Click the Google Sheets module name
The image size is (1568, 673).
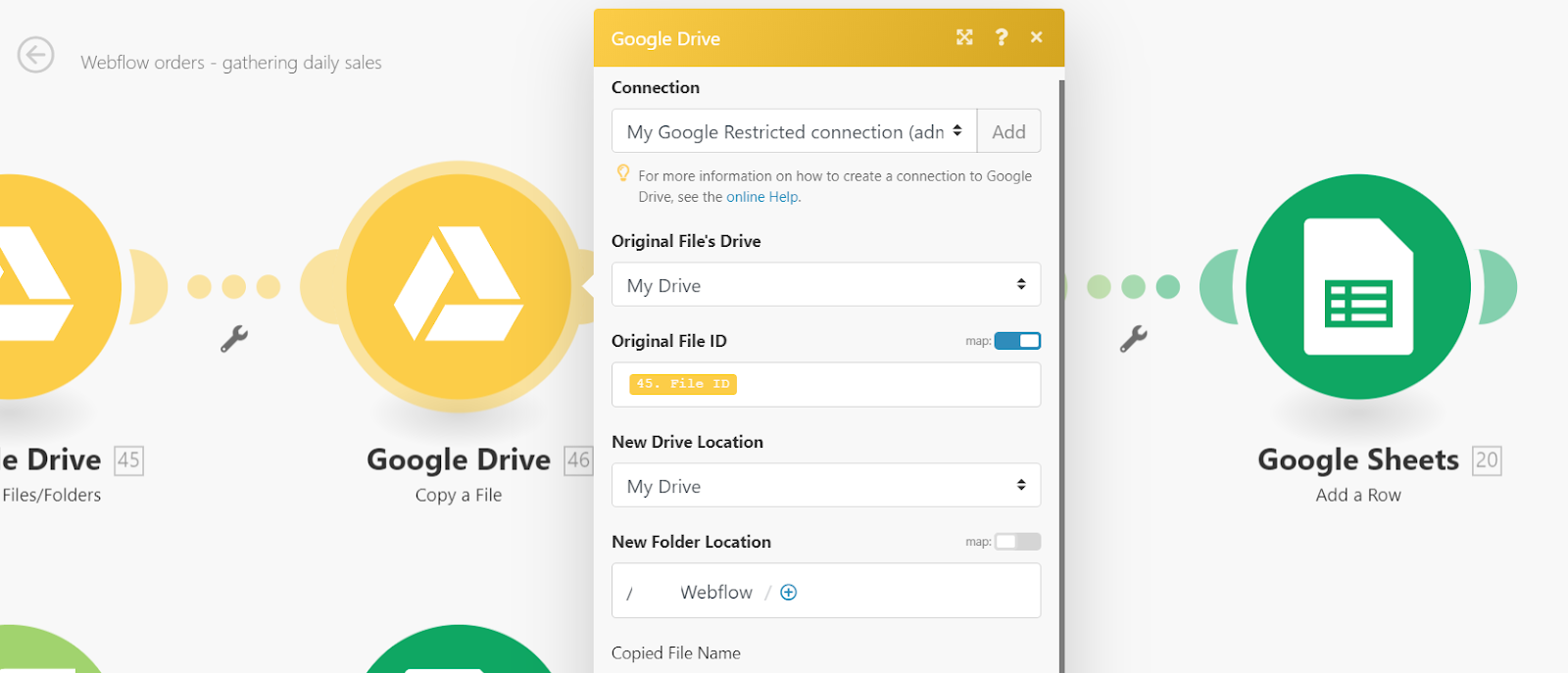click(1358, 459)
